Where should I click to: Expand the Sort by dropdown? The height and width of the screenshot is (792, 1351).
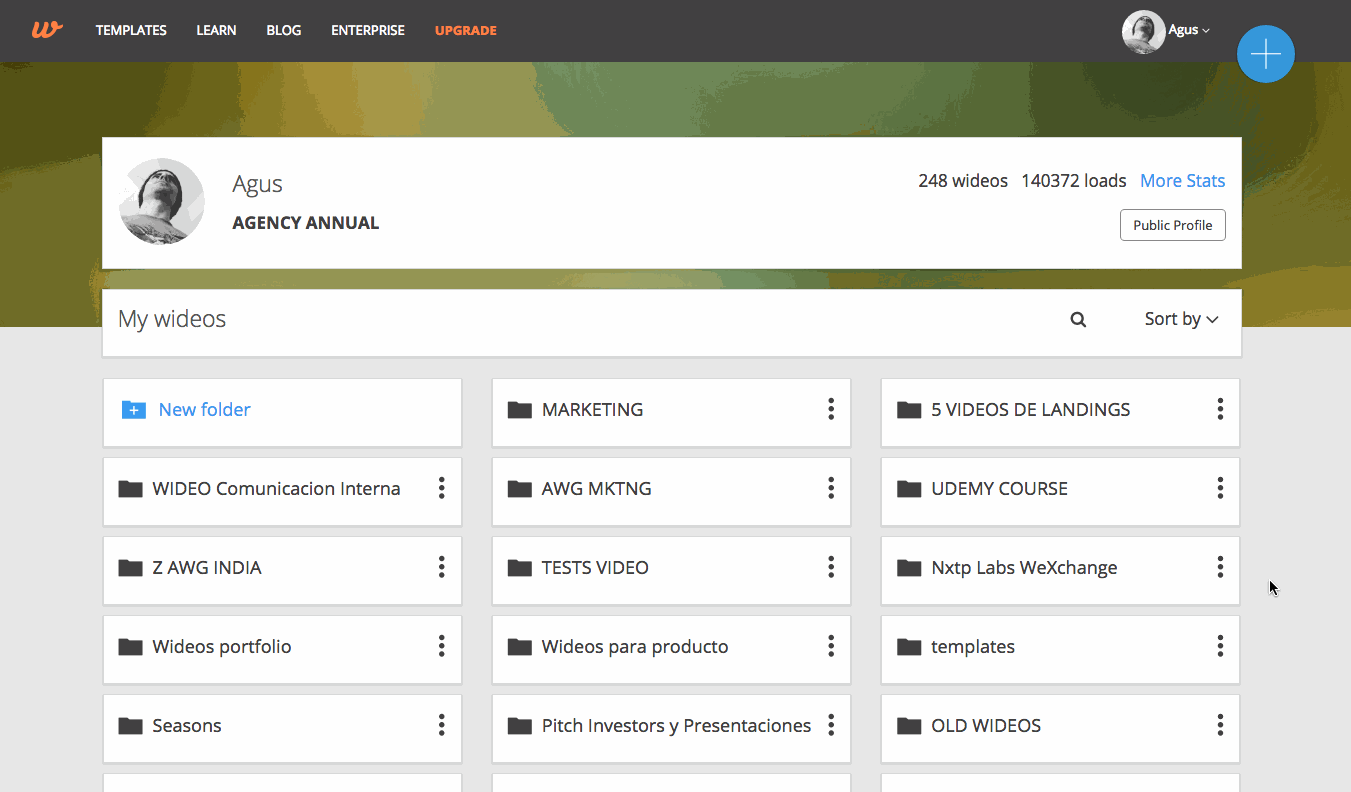1181,319
